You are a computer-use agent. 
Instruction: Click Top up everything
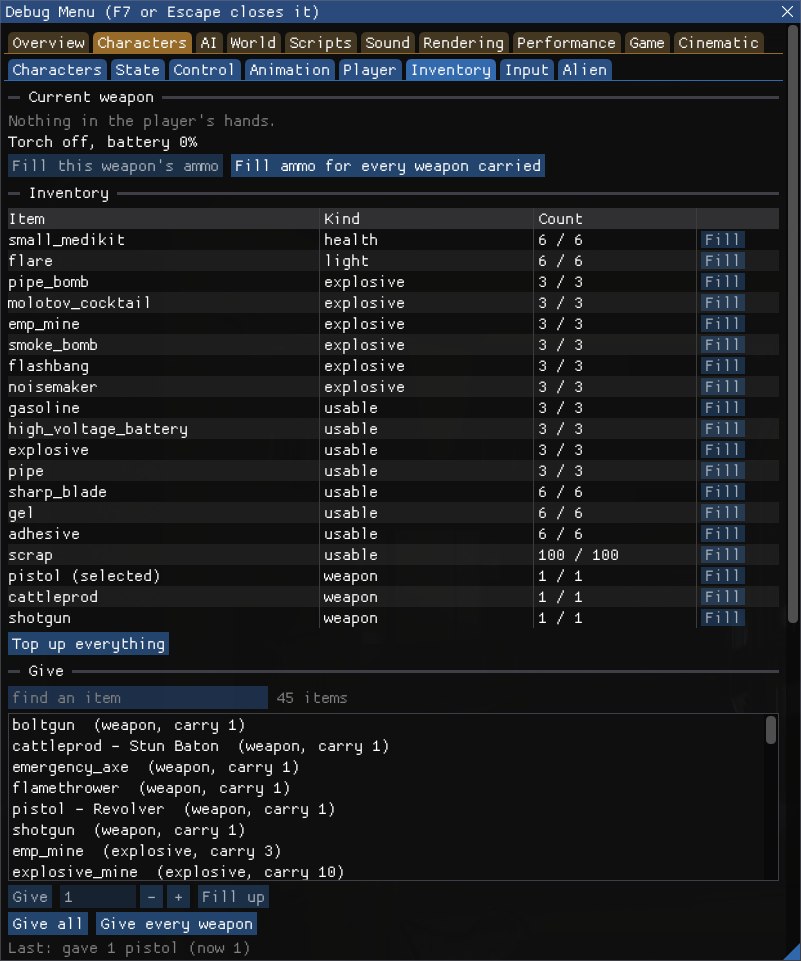tap(88, 644)
